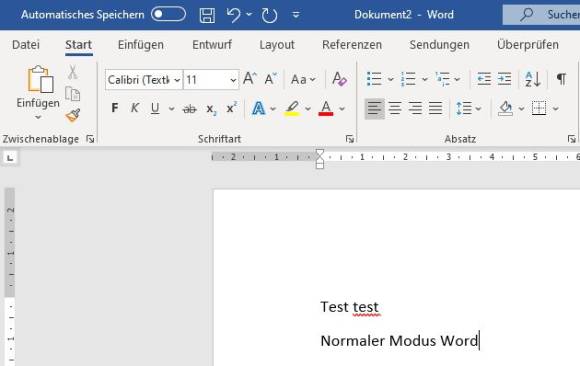Toggle show paragraph marks (¶)
The height and width of the screenshot is (366, 580).
[x=562, y=79]
